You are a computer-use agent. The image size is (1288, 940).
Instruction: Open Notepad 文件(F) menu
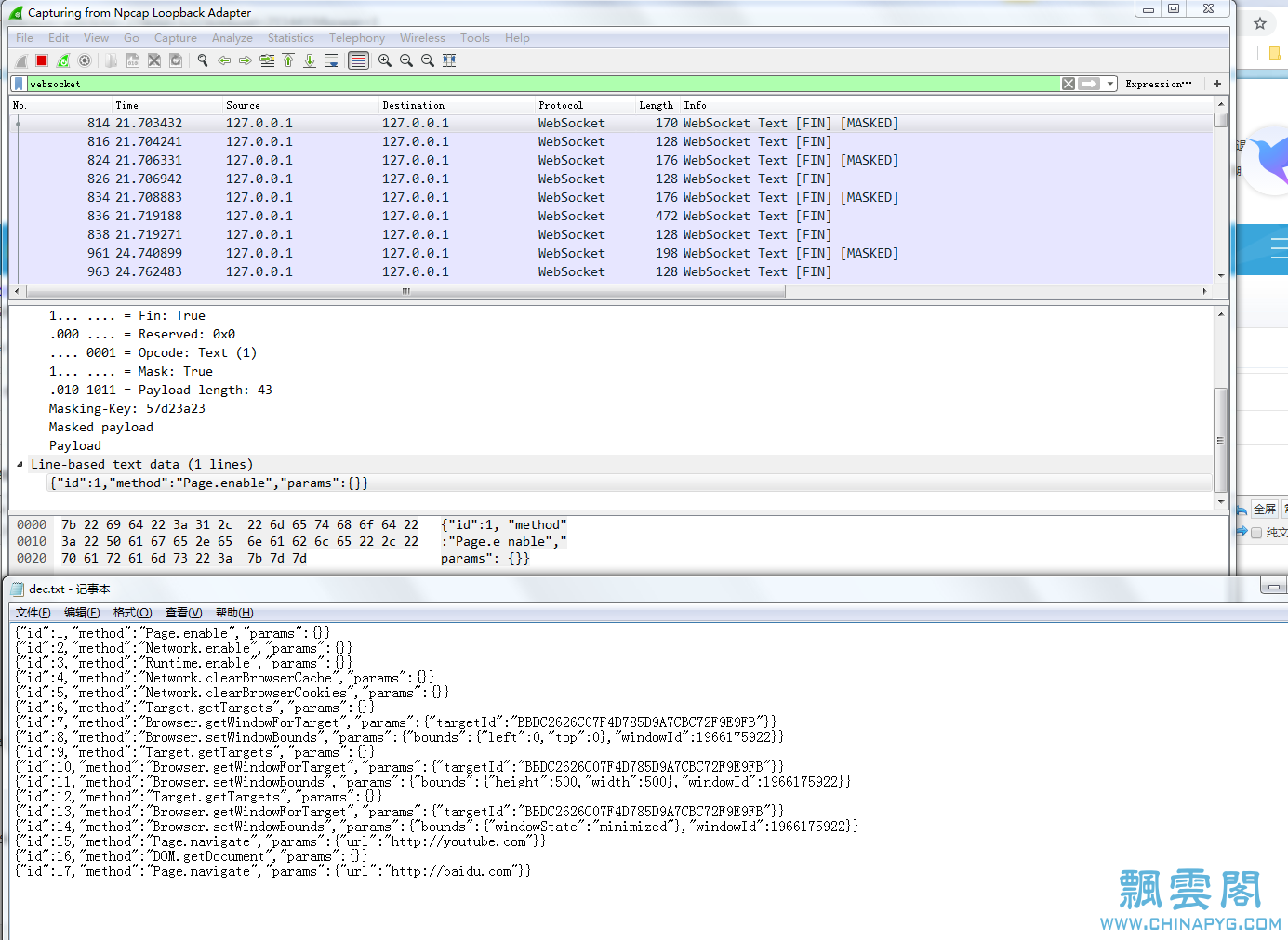pos(33,613)
